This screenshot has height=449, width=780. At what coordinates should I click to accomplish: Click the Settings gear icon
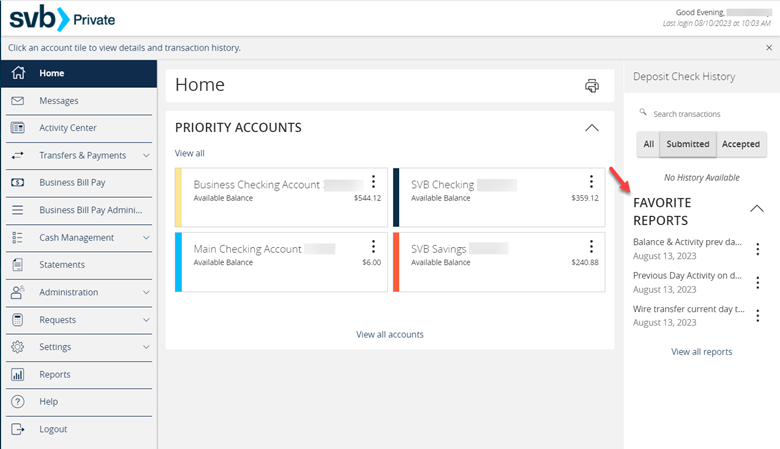pos(17,347)
